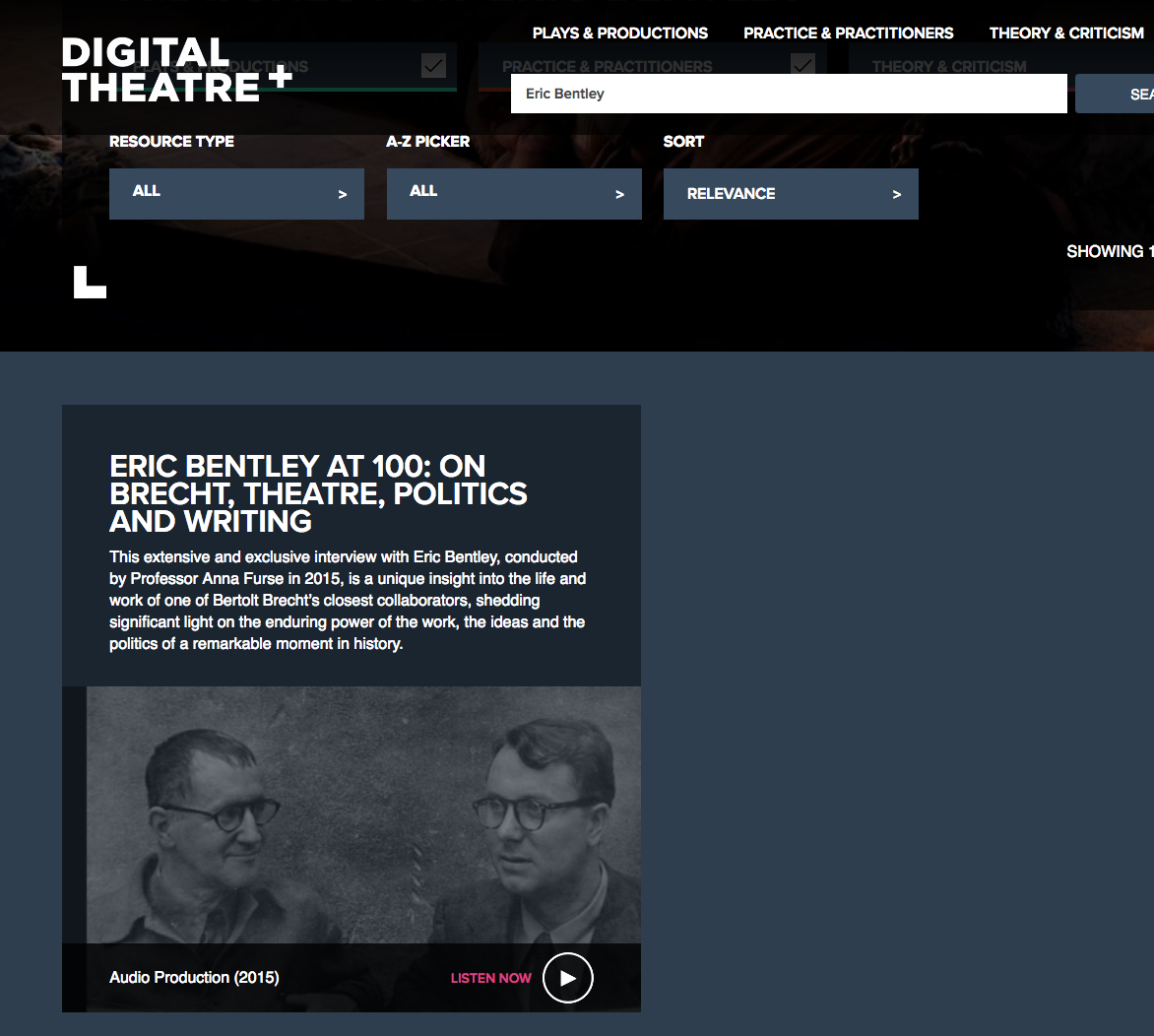Select the faded Theory & Criticism filter
Screen dimensions: 1154x1036
948,66
